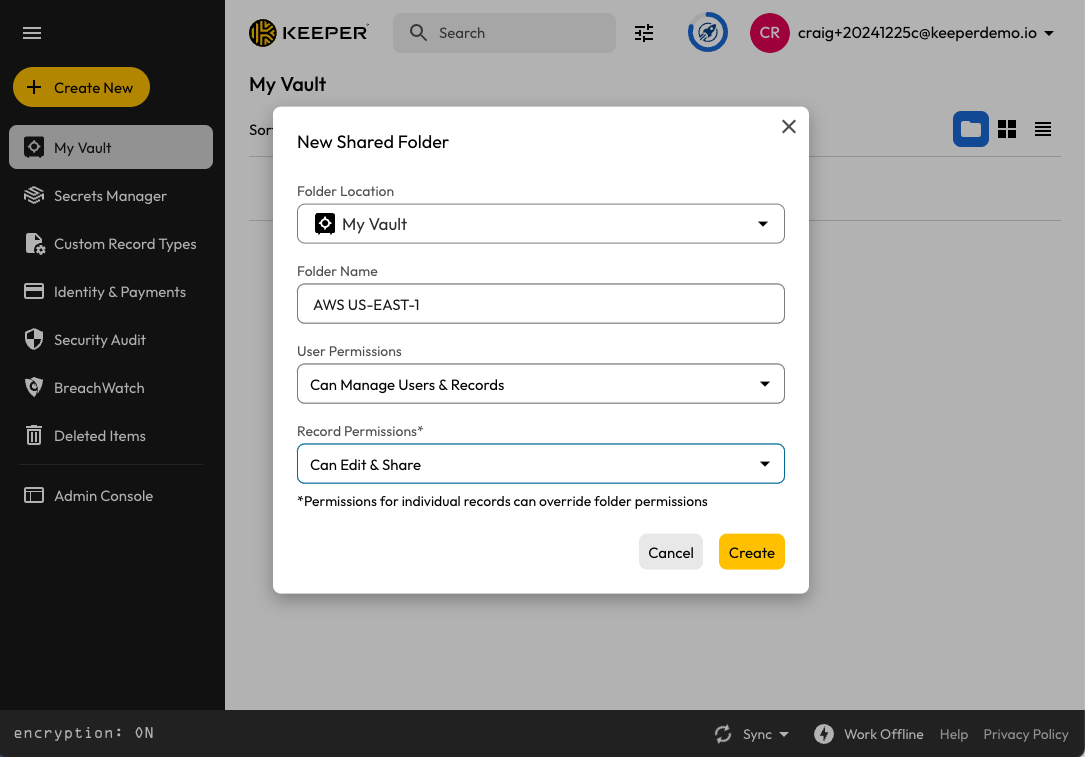Switch to list view icon
This screenshot has width=1085, height=757.
coord(1043,129)
